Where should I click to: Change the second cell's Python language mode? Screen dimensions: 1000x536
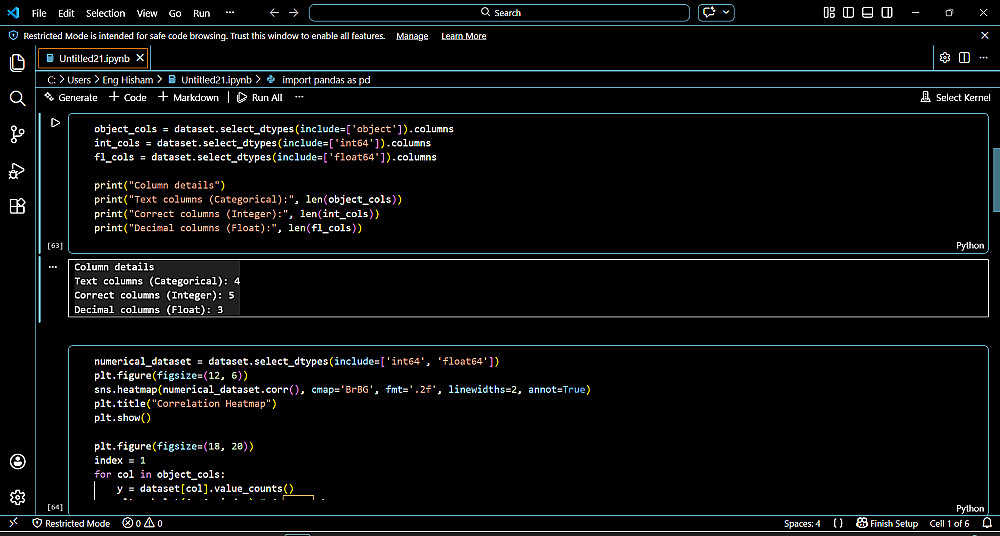coord(970,509)
